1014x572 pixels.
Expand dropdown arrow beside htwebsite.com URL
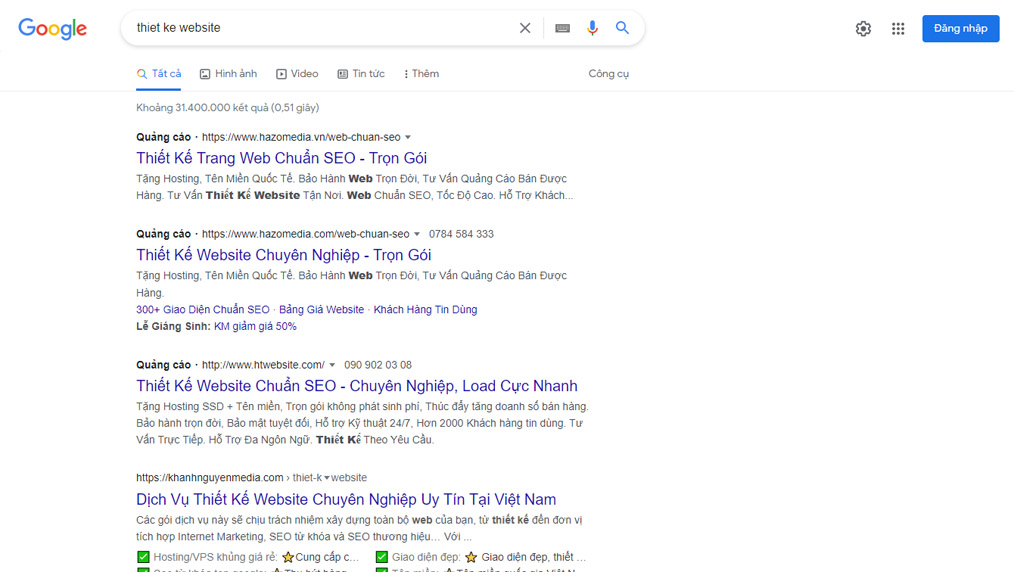click(333, 365)
